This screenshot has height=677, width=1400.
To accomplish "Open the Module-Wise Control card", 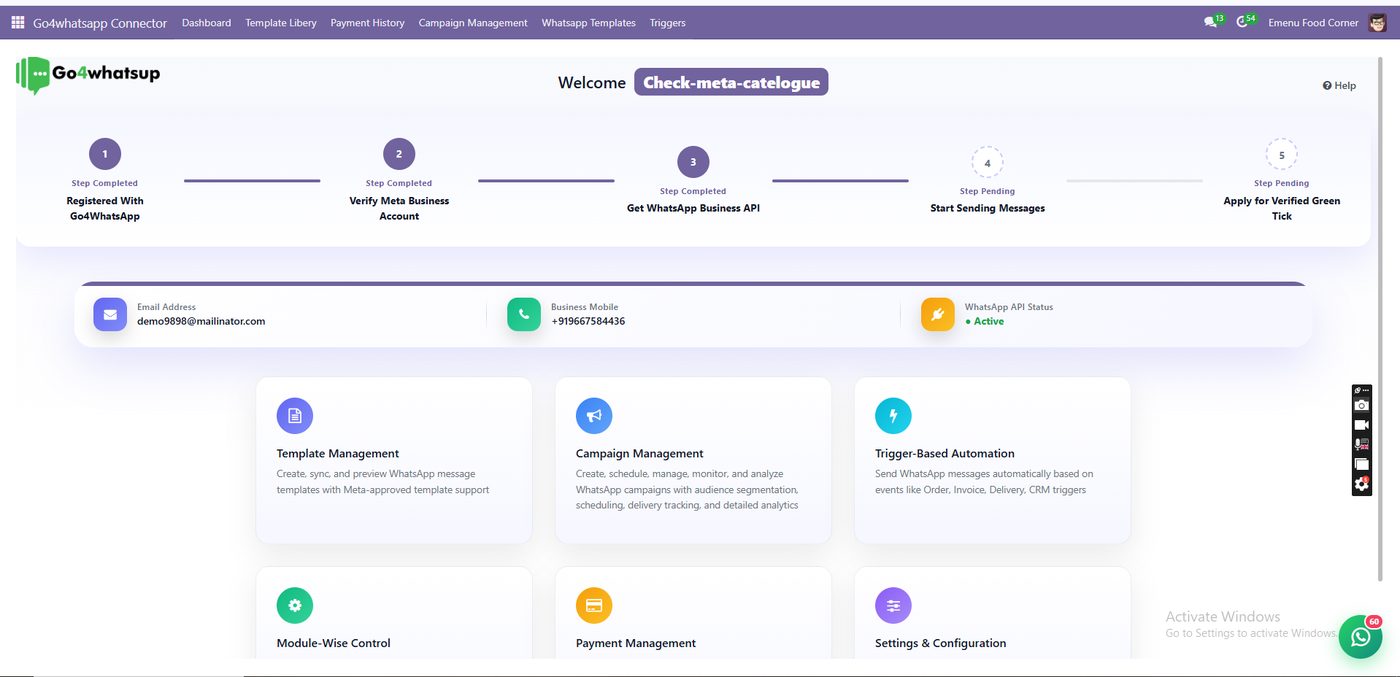I will pos(394,613).
